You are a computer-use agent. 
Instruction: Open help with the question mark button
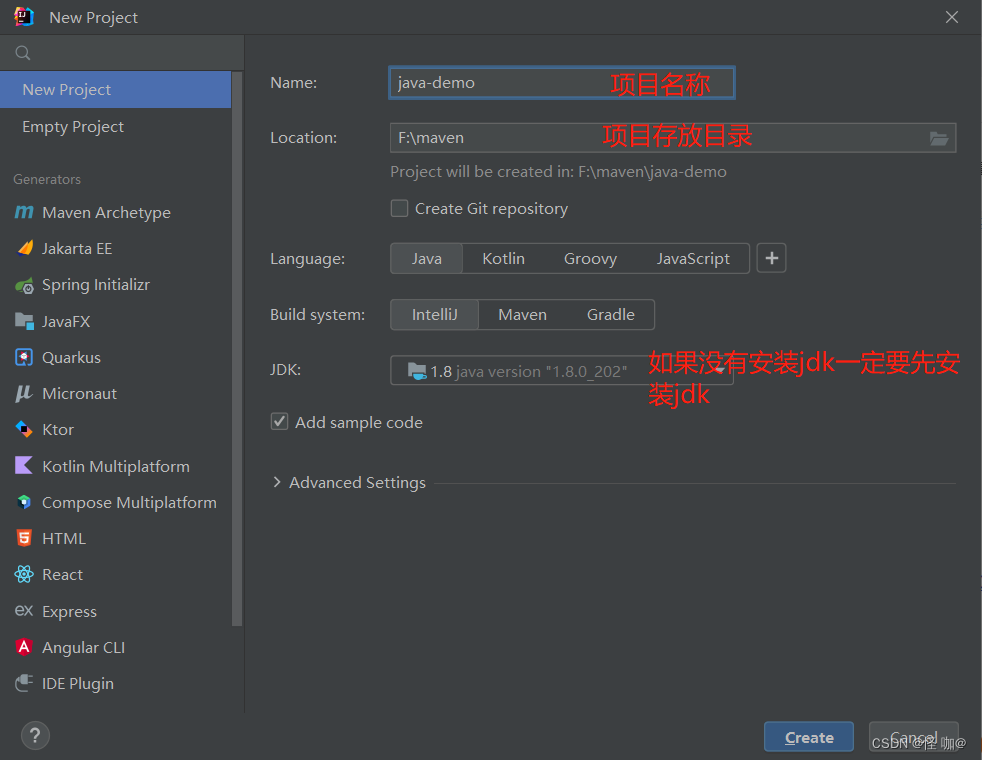click(35, 736)
